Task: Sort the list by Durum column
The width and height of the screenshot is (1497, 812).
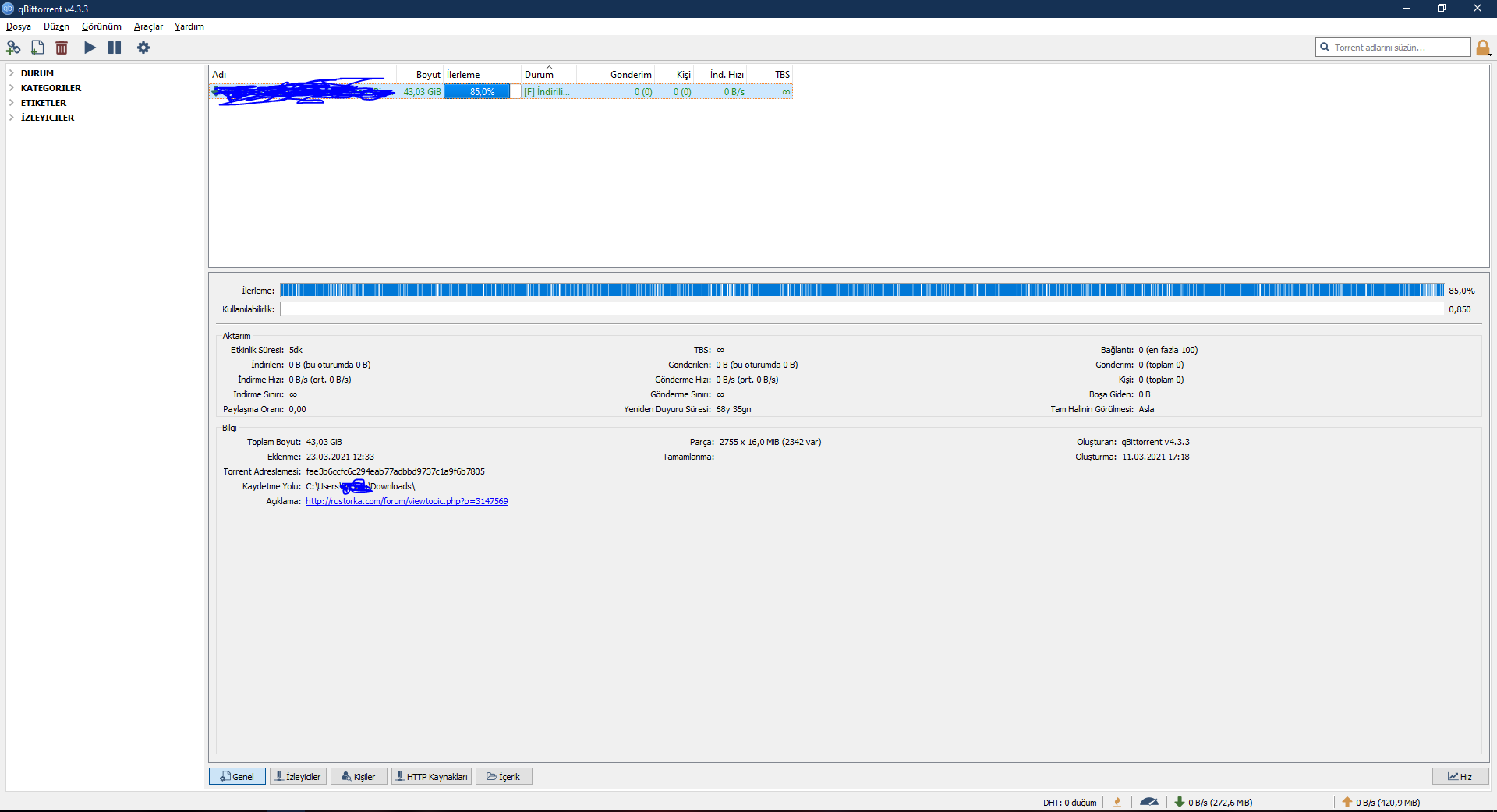Action: 549,75
